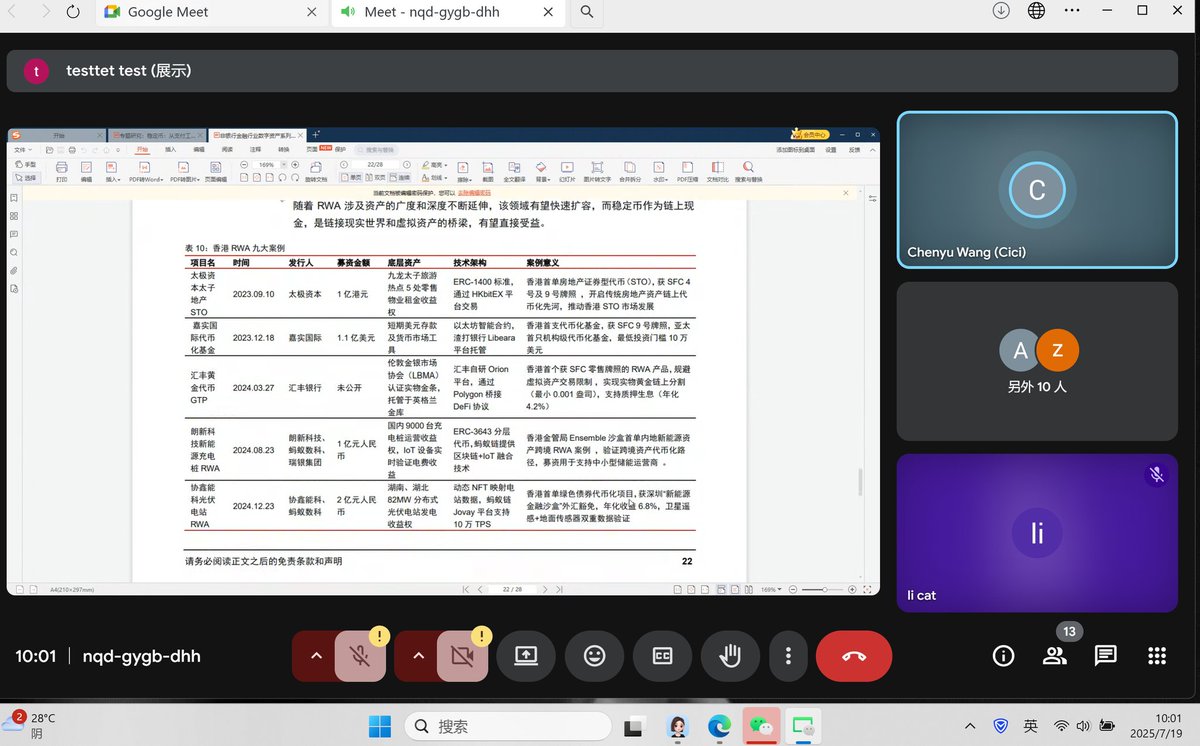This screenshot has width=1200, height=746.
Task: Click 转换 ribbon tab in shared WPS
Action: pyautogui.click(x=283, y=149)
